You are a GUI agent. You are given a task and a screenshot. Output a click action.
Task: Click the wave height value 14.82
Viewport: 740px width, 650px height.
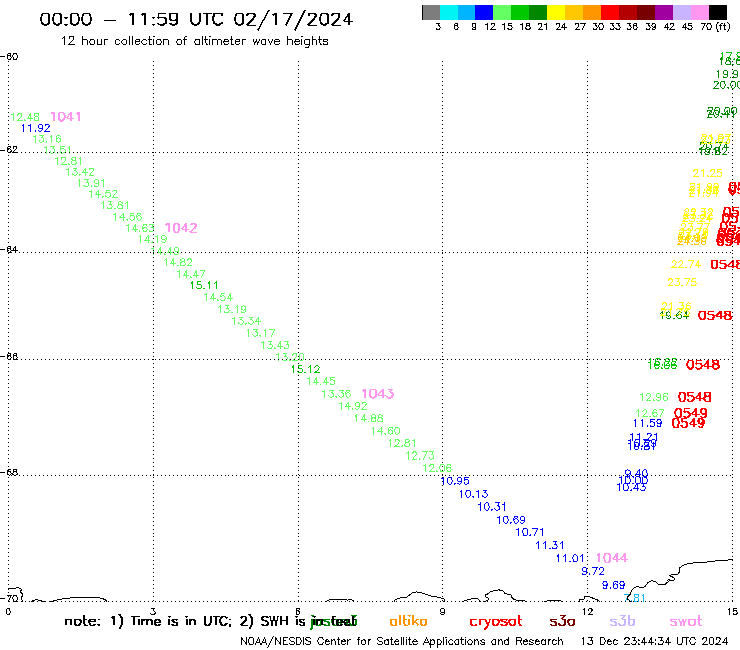point(178,262)
